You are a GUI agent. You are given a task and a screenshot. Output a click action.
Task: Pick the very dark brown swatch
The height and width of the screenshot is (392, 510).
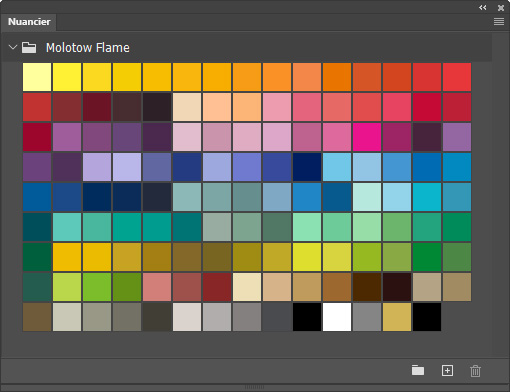click(397, 287)
